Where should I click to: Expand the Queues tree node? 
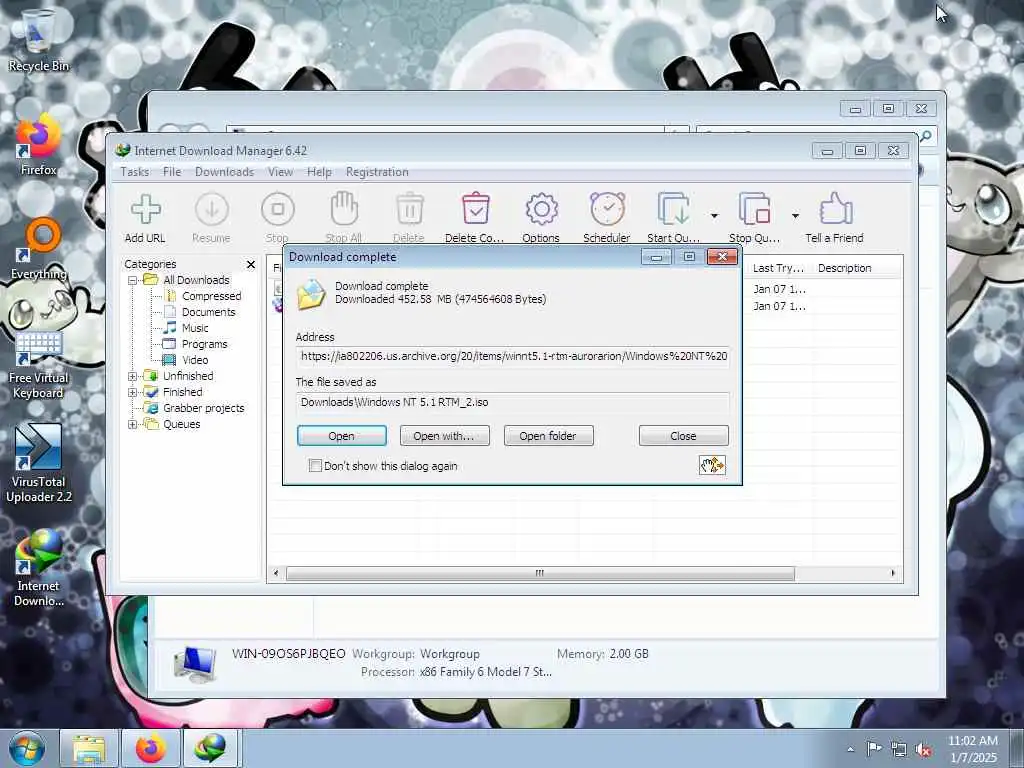(x=133, y=424)
